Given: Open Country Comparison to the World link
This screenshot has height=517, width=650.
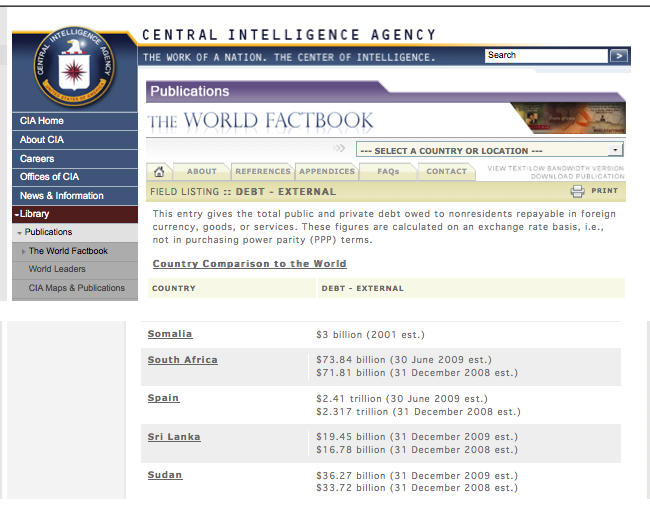Looking at the screenshot, I should pos(250,264).
